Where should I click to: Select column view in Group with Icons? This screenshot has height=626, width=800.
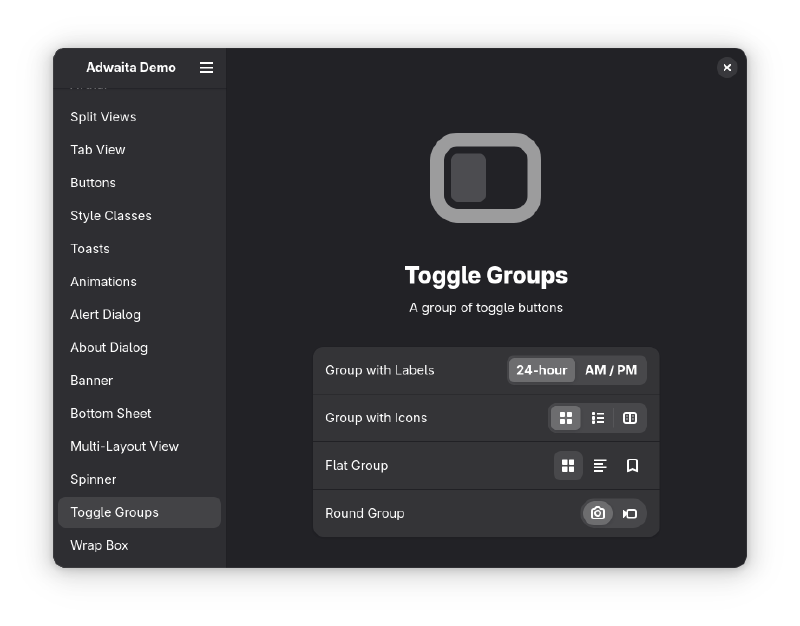tap(630, 418)
